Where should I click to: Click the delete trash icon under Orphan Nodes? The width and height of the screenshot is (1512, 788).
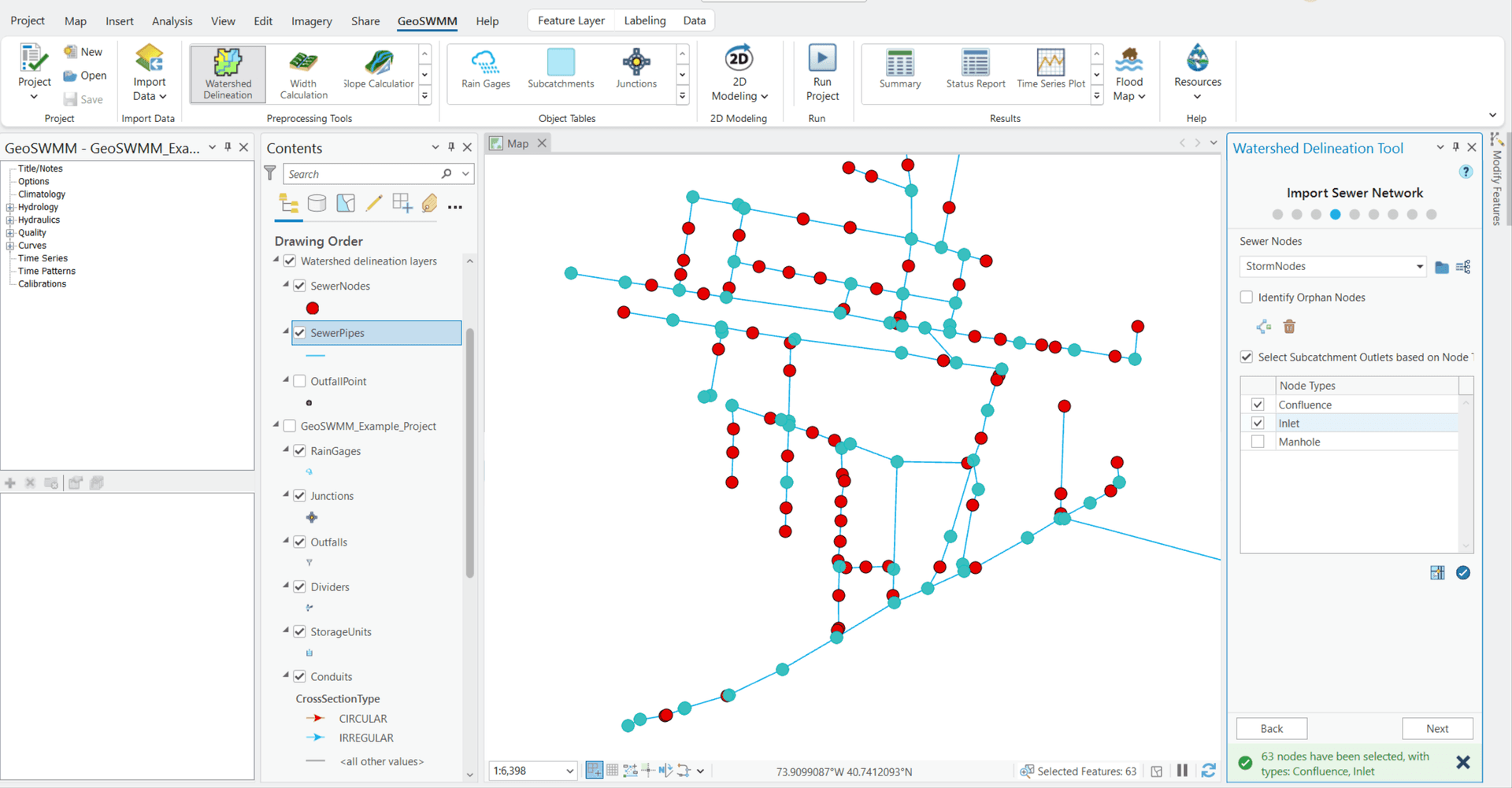tap(1289, 327)
